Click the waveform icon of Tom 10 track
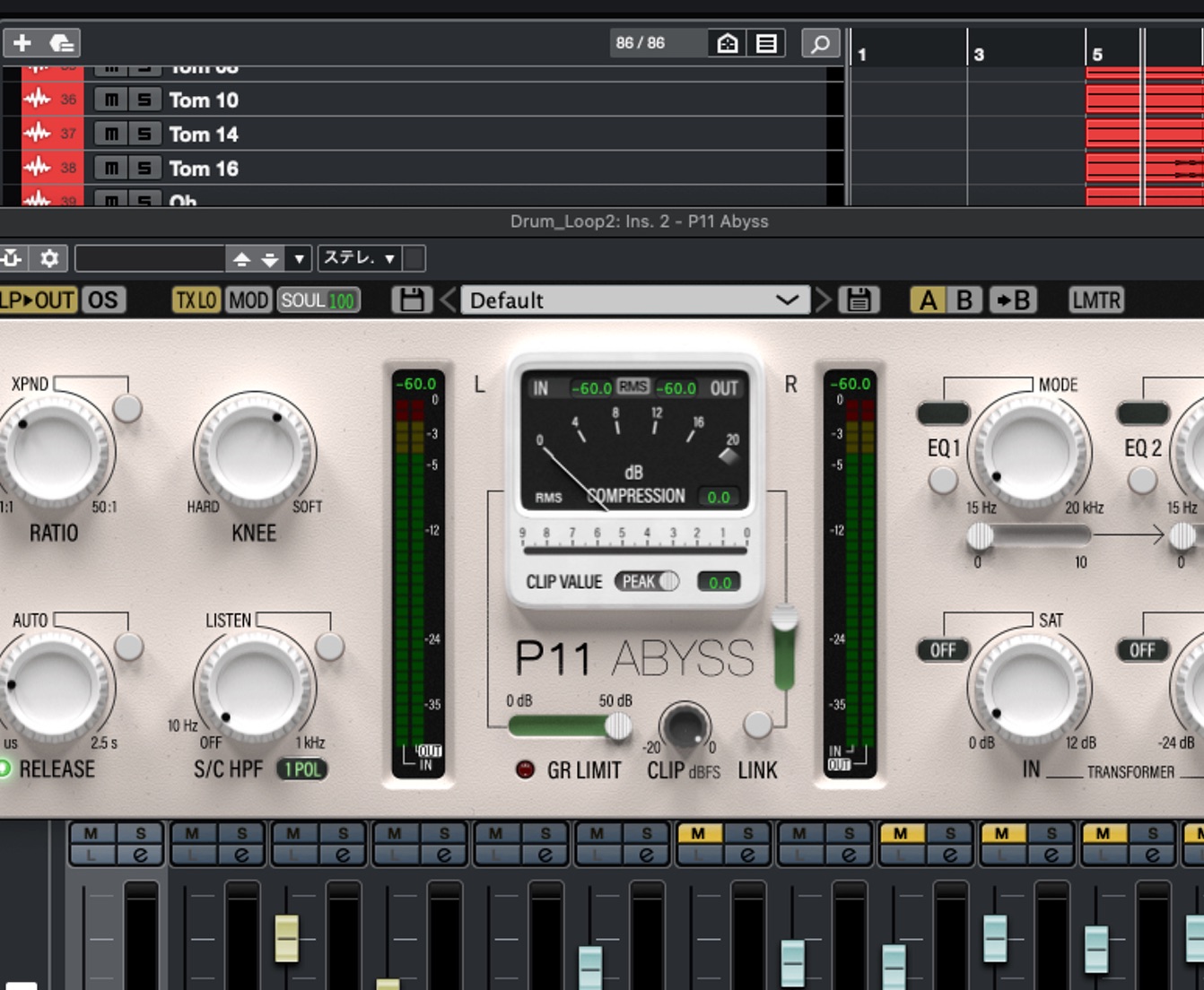1204x990 pixels. (37, 99)
